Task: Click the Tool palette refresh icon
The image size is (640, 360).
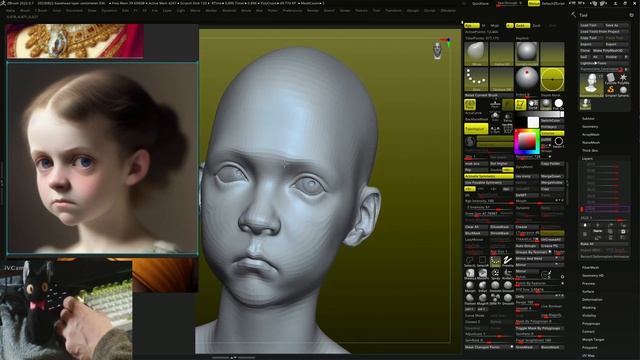Action: tap(632, 15)
